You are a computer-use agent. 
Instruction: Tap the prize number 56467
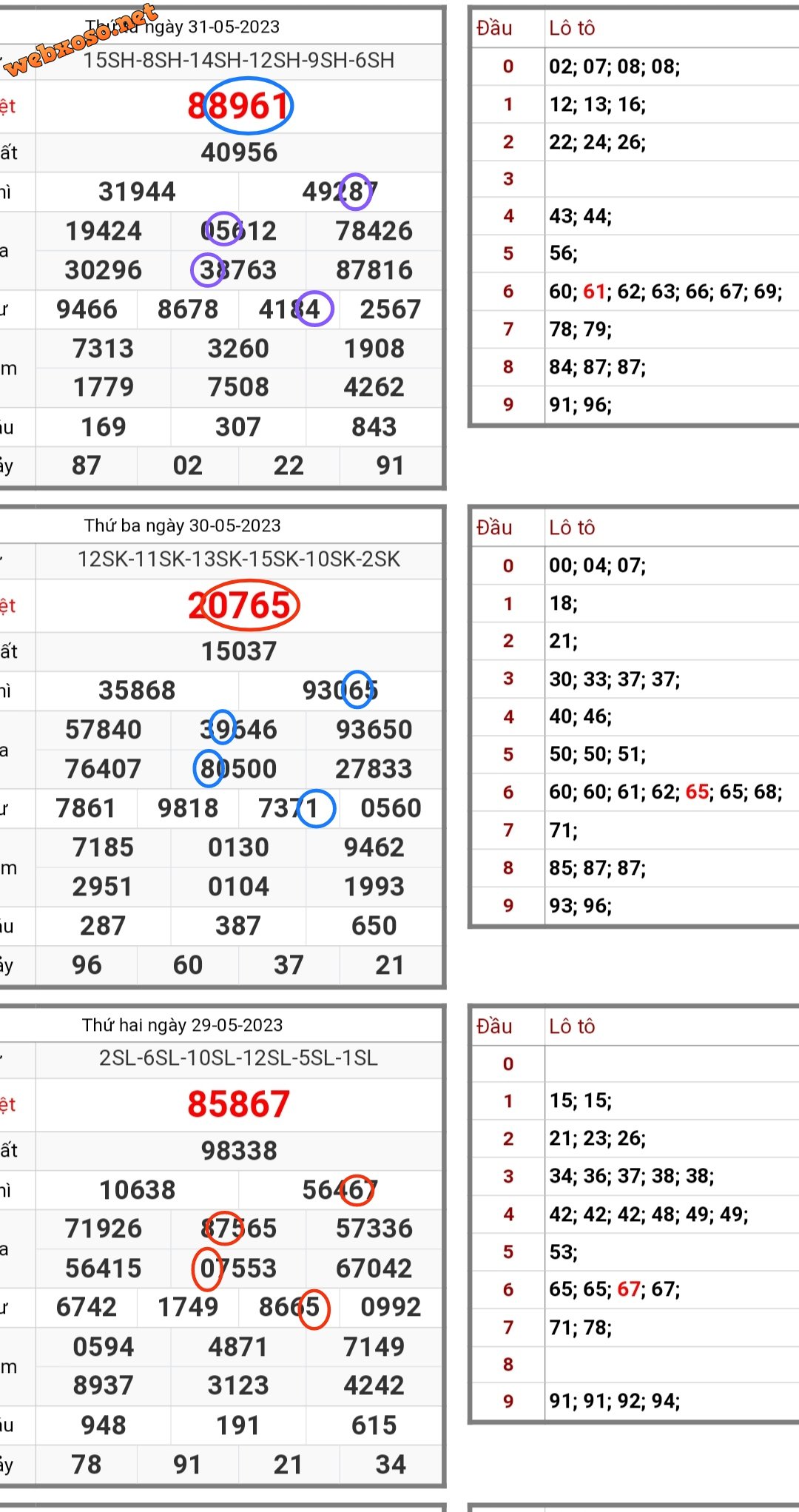(340, 1190)
